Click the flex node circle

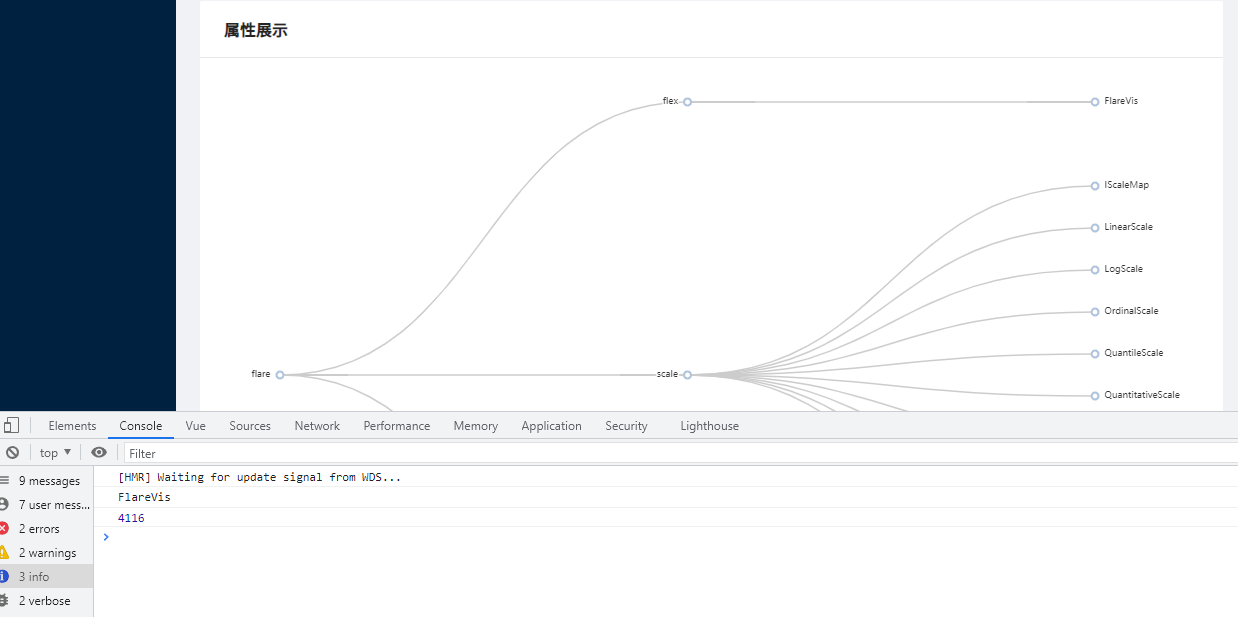point(687,102)
